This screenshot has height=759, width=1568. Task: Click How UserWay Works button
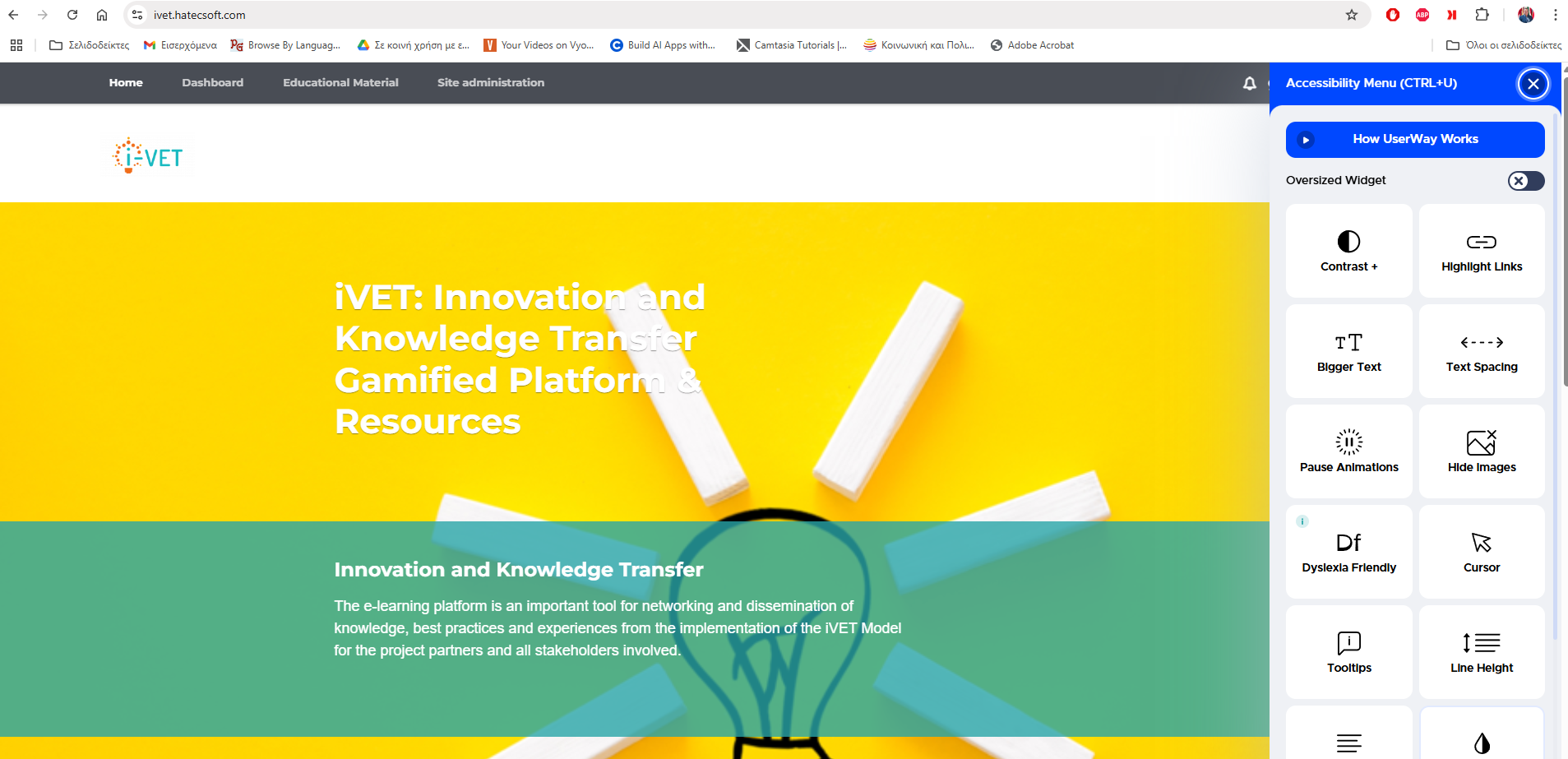click(x=1415, y=140)
